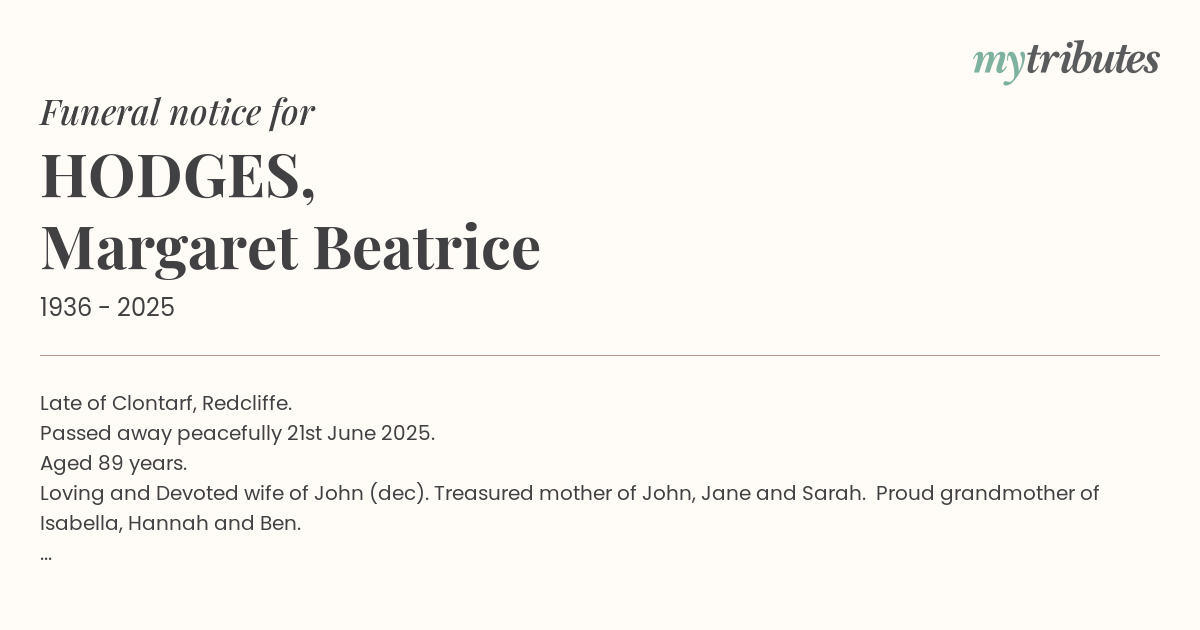Click the "Funeral notice for" heading text
Image resolution: width=1200 pixels, height=630 pixels.
[x=177, y=112]
